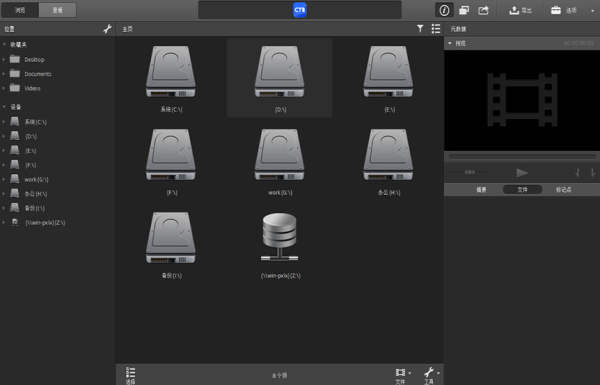Select the Videos folder in Favorites
This screenshot has height=385, width=600.
tap(32, 88)
